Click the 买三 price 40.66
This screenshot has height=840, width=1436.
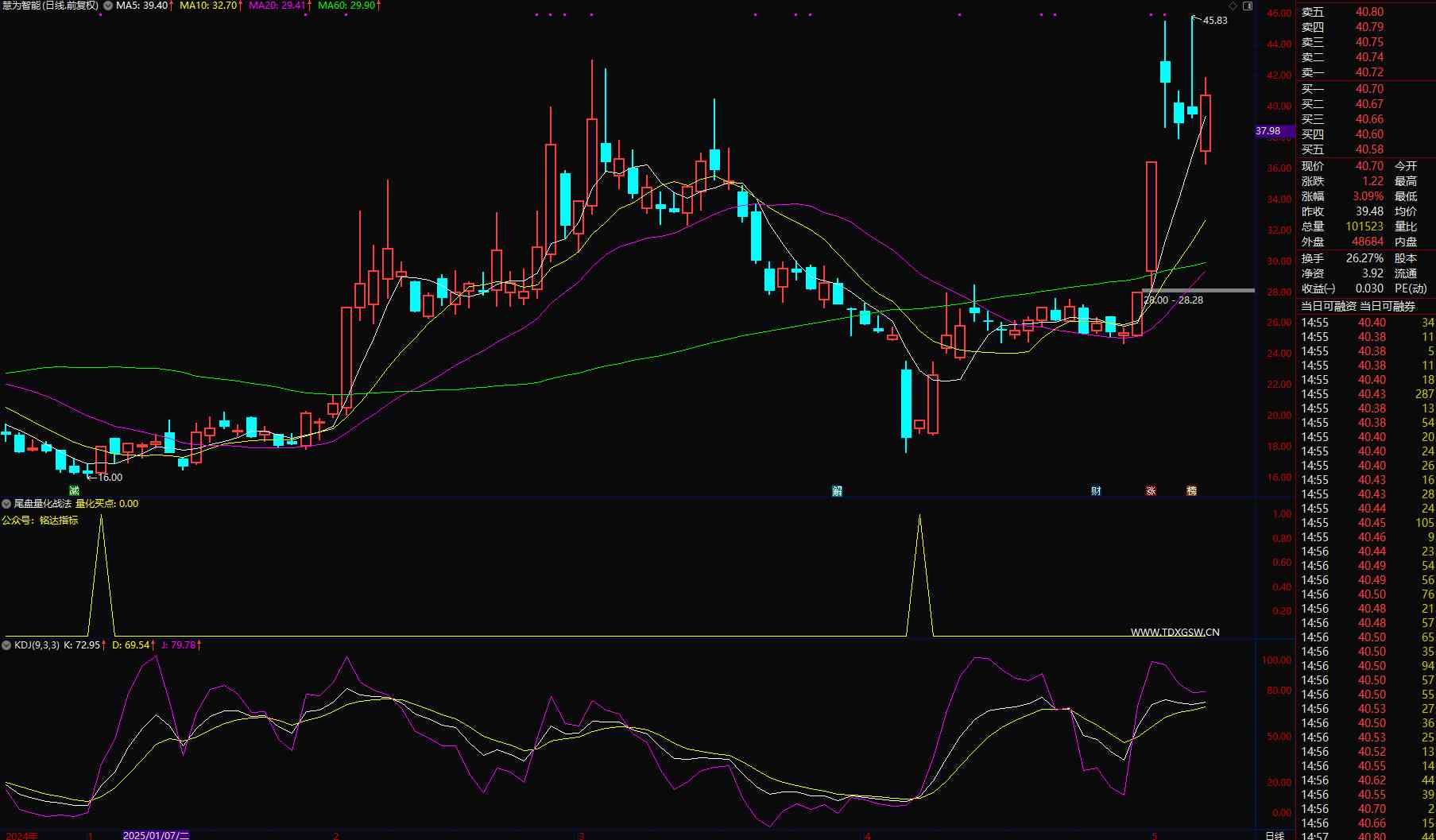(x=1369, y=119)
